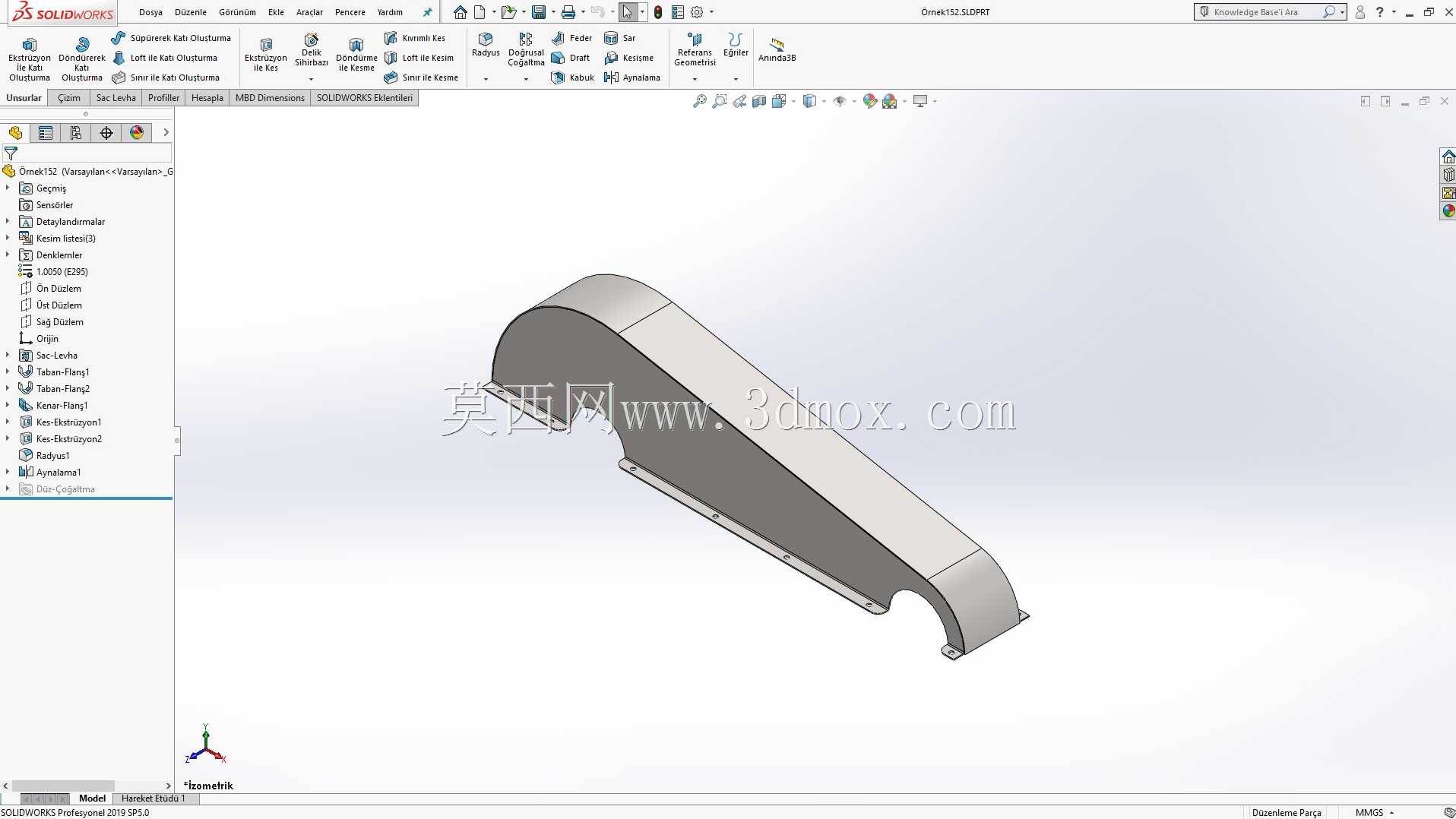Open dropdown under Referans Geometrisi
The height and width of the screenshot is (819, 1456).
[x=695, y=79]
